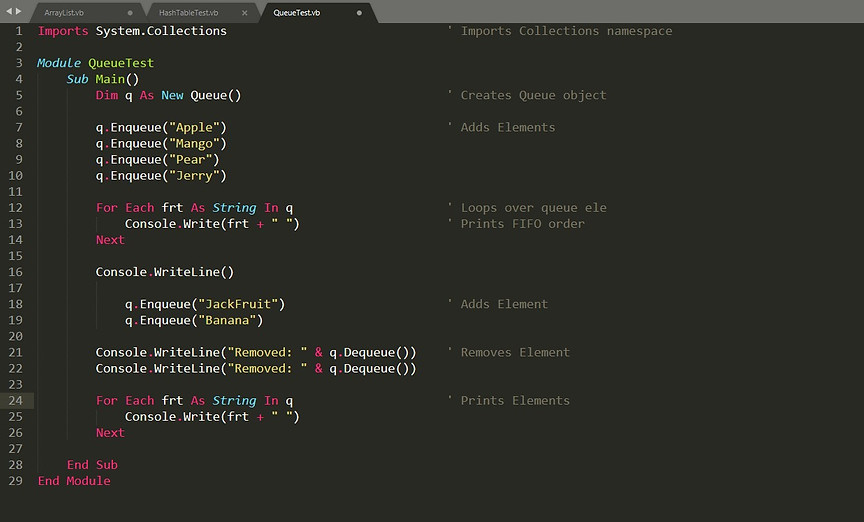Viewport: 864px width, 522px height.
Task: Click q.Dequeue() on line 21
Action: tap(369, 353)
